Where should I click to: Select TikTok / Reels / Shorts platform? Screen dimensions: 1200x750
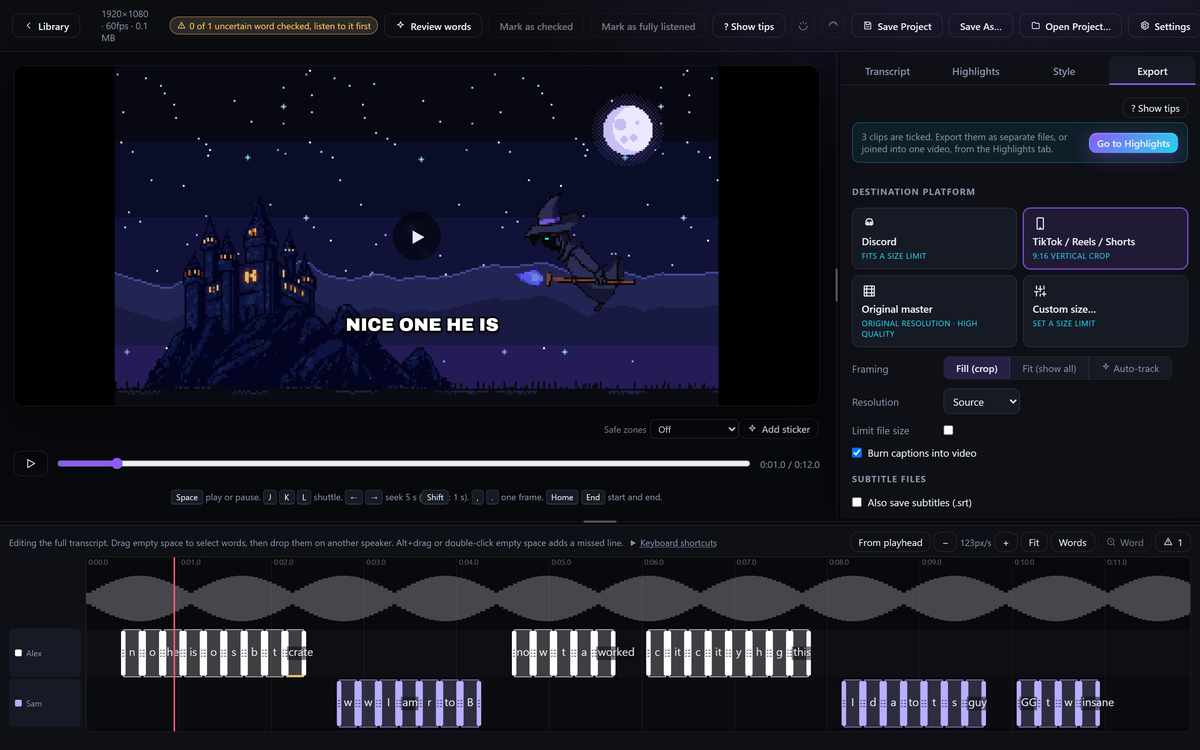click(x=1105, y=239)
